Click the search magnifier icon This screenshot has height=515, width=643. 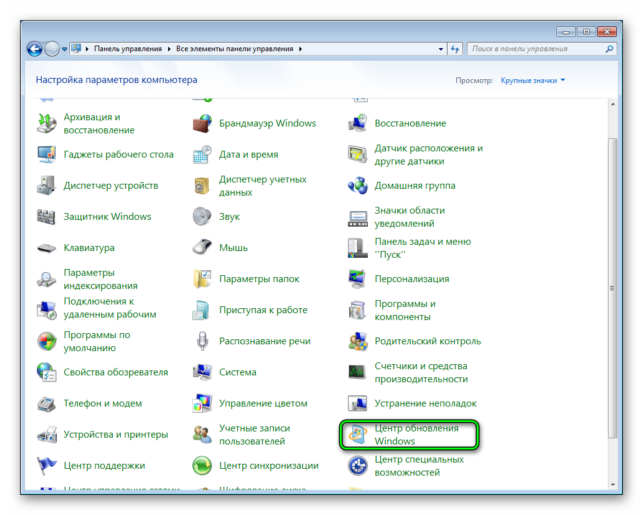point(609,49)
